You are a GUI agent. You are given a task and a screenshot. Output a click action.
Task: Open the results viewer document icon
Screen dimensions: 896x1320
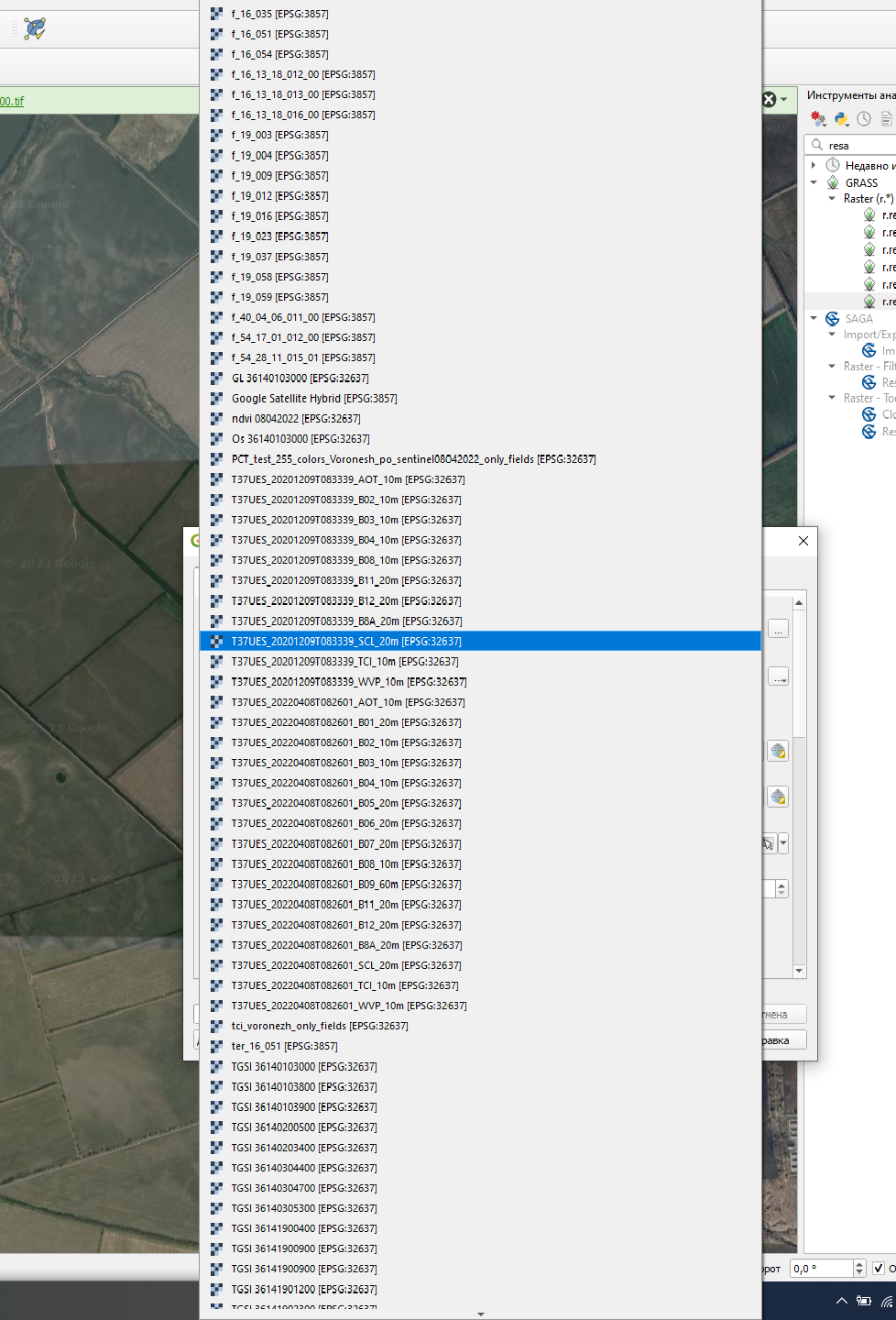886,119
